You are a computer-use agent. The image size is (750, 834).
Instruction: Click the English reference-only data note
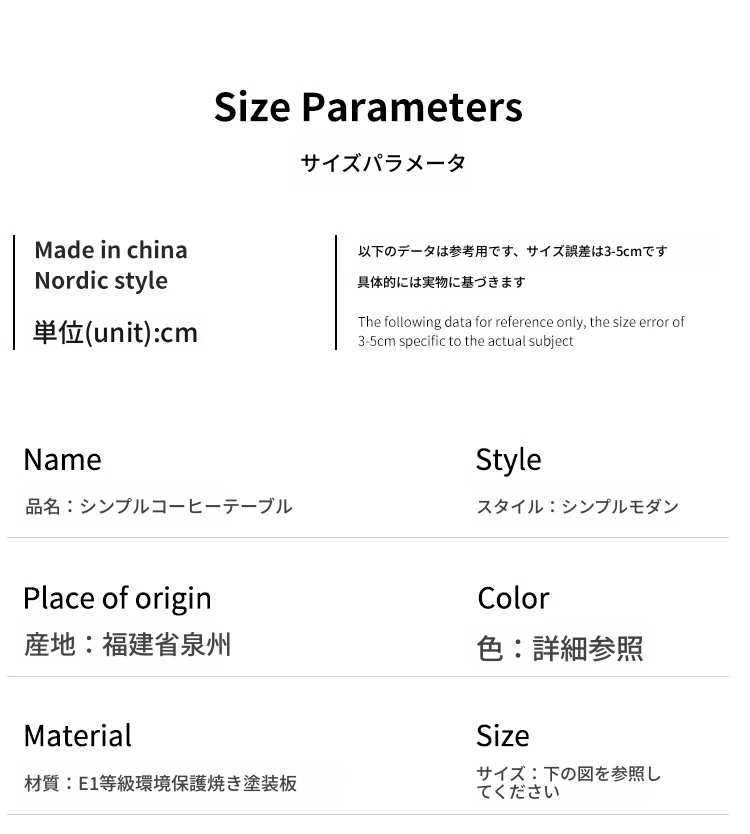[x=521, y=331]
